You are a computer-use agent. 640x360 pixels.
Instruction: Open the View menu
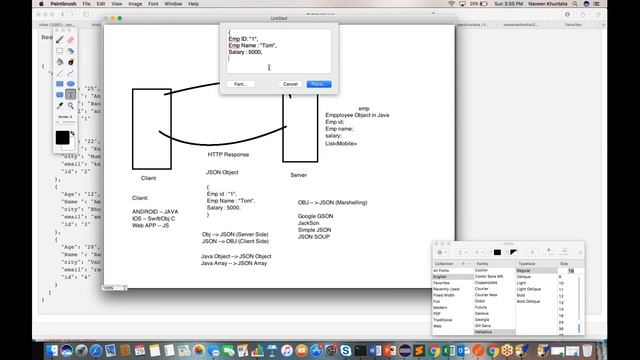[117, 4]
